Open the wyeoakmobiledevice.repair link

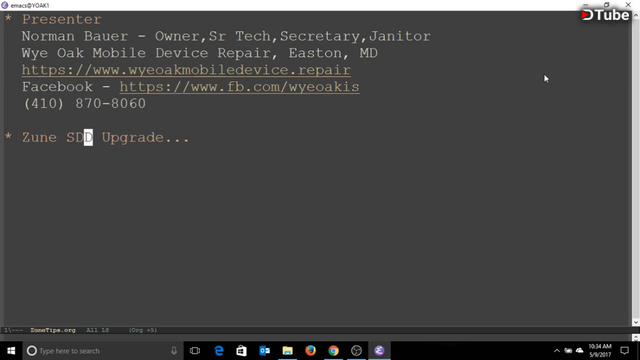point(186,70)
